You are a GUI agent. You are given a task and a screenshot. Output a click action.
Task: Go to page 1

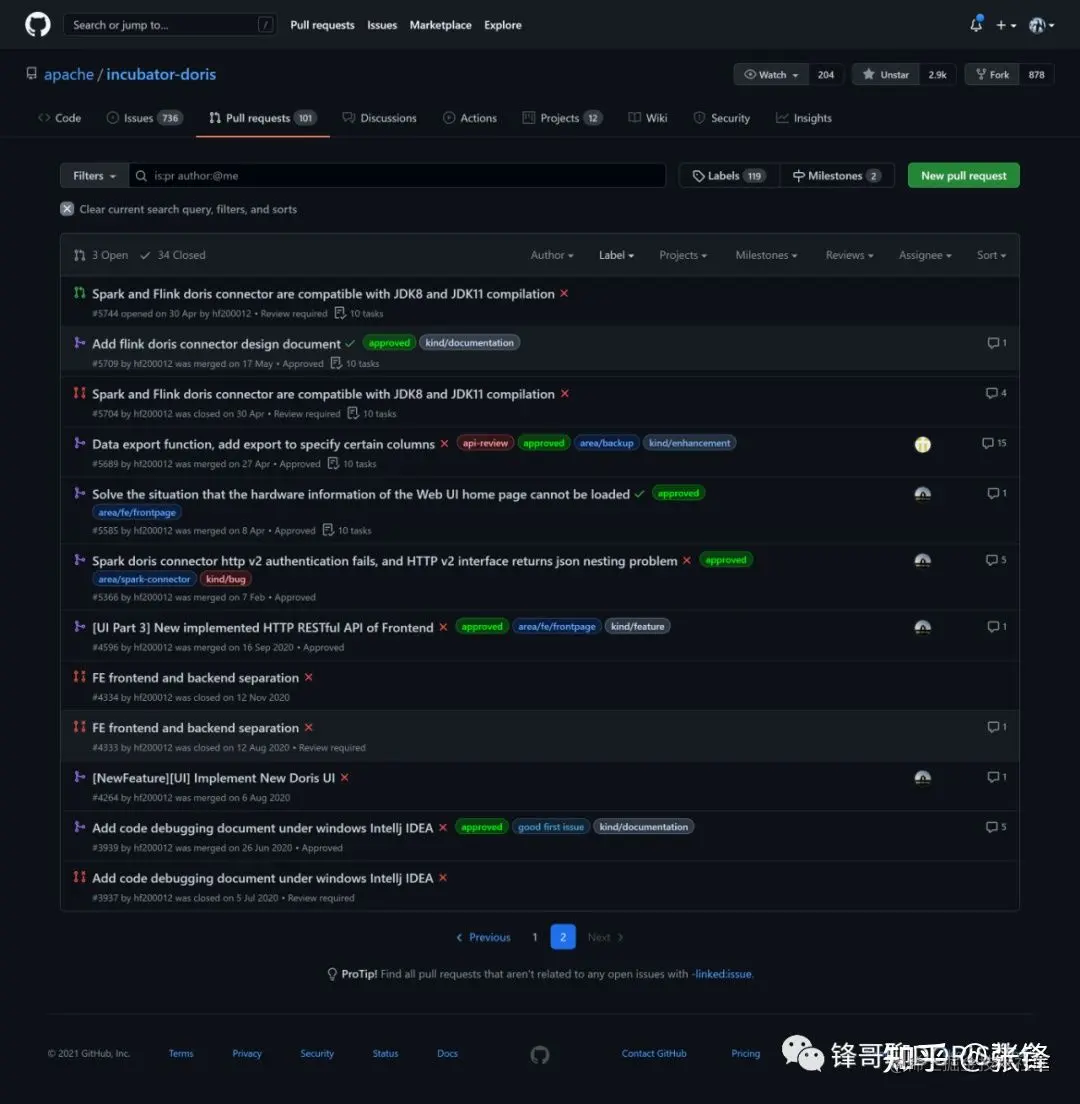[x=535, y=937]
